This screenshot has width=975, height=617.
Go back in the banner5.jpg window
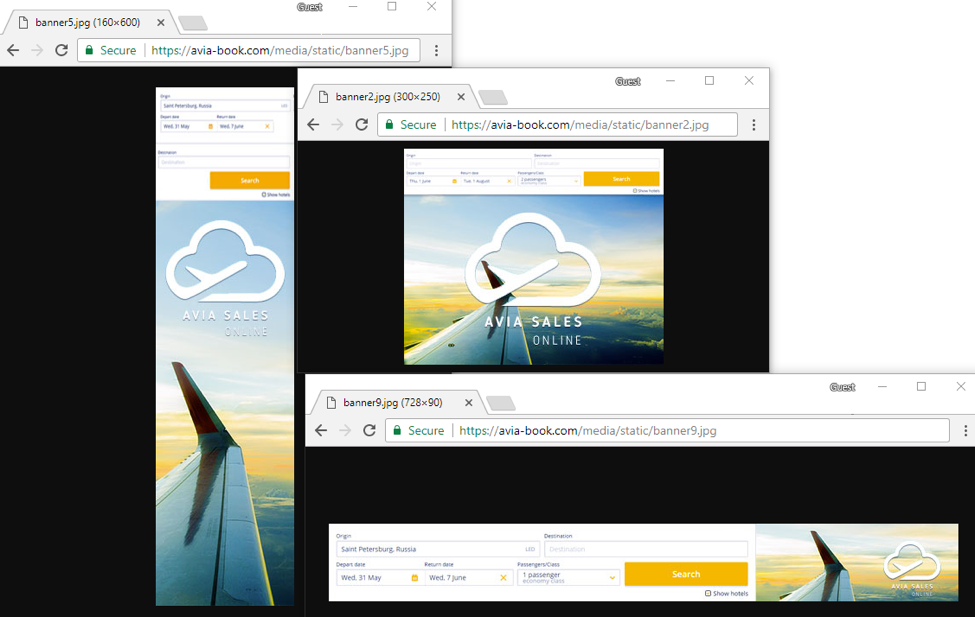[13, 50]
